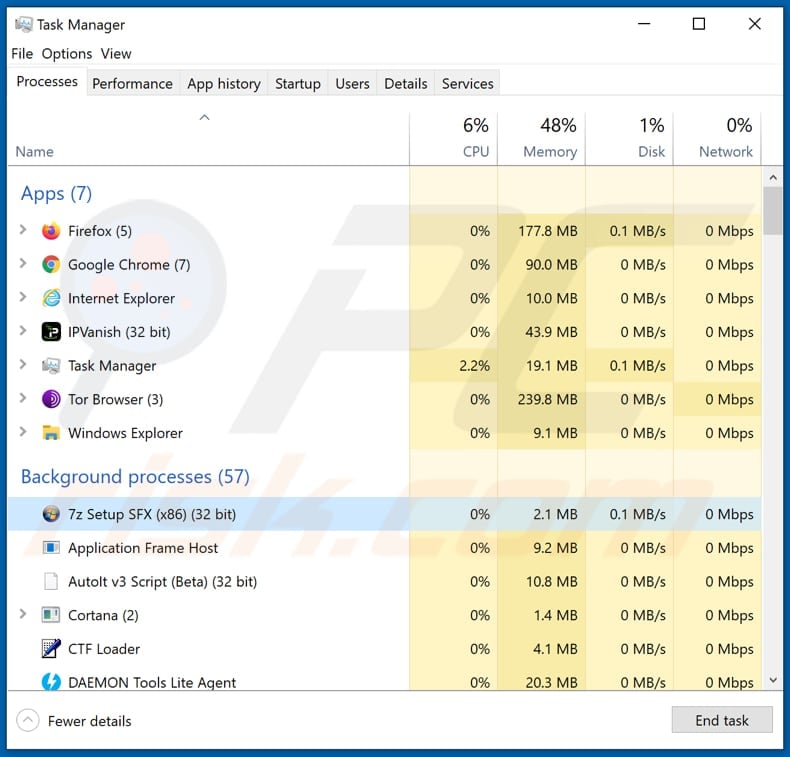Switch to the Startup tab
Screen dimensions: 790x757
pos(298,84)
